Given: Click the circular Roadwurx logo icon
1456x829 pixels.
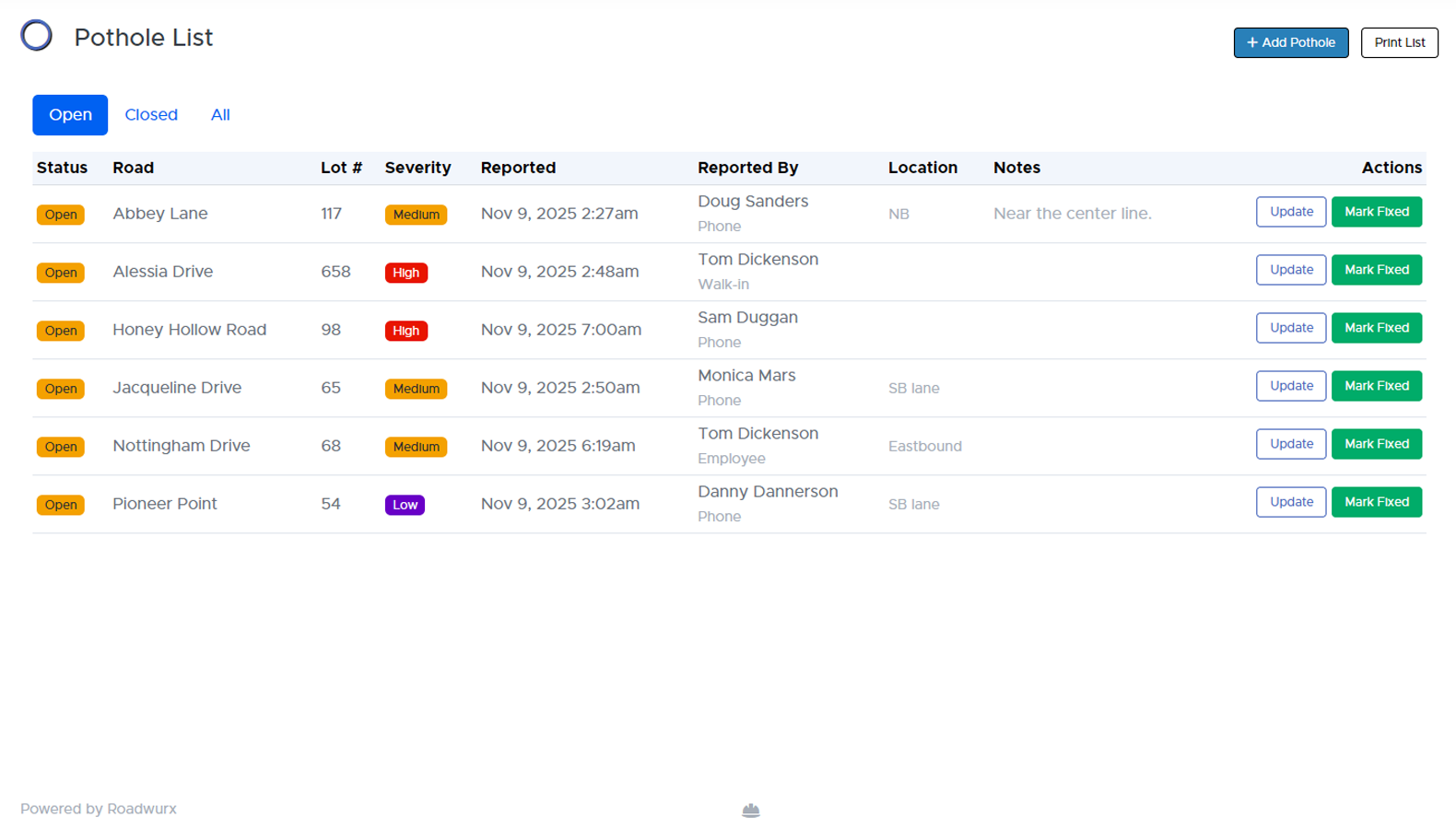Looking at the screenshot, I should point(37,36).
